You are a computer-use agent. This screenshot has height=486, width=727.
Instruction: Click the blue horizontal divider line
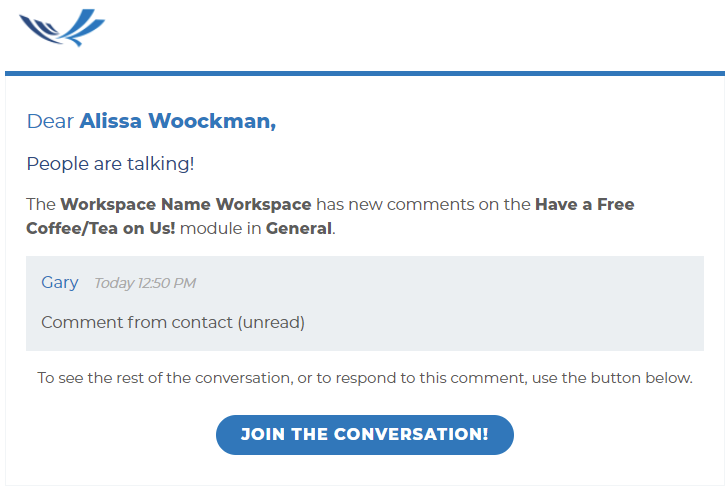click(365, 73)
